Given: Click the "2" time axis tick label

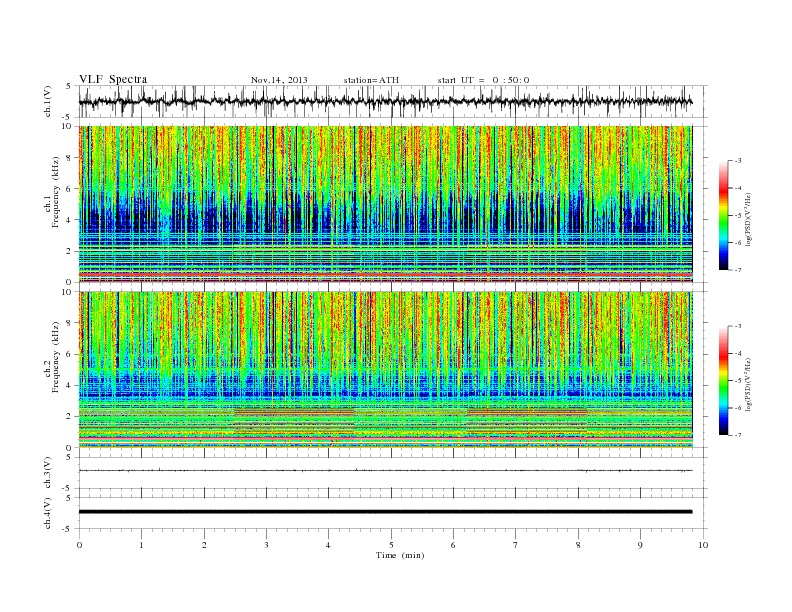Looking at the screenshot, I should (204, 545).
